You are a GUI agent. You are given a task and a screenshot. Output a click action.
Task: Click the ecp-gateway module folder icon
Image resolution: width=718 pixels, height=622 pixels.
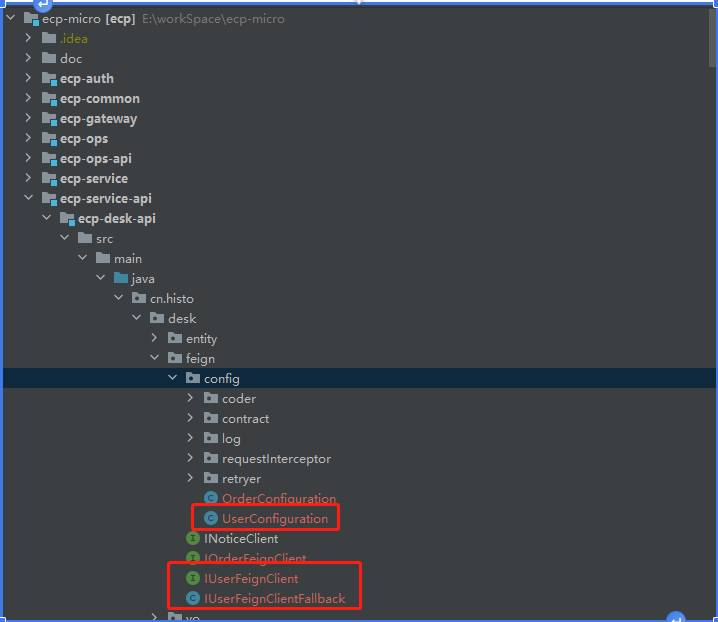point(49,119)
